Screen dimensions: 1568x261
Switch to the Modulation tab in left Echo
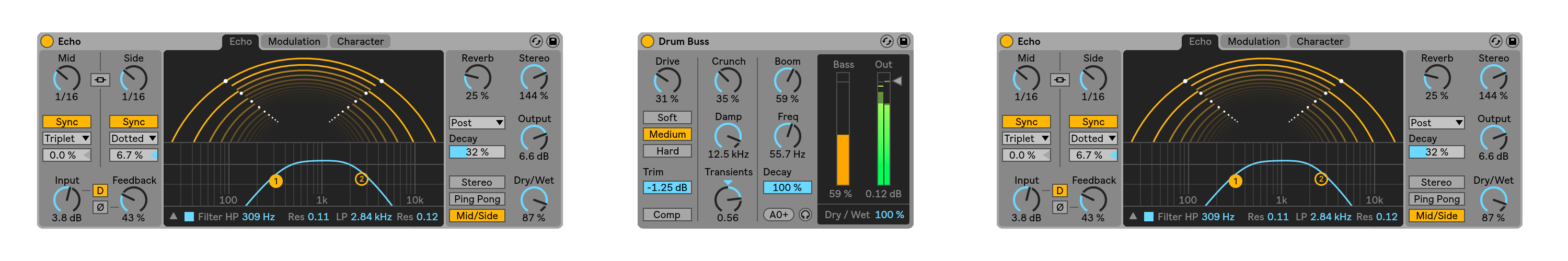click(x=294, y=41)
